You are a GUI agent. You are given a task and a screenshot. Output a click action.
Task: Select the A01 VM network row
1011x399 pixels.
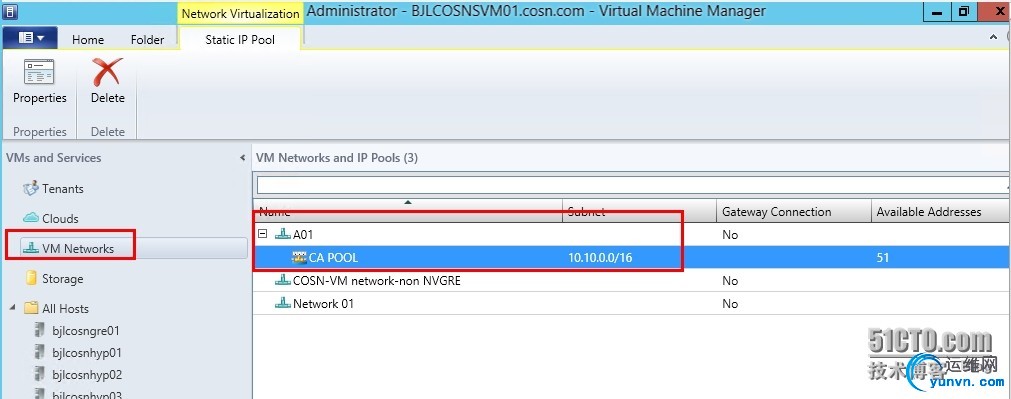(632, 235)
